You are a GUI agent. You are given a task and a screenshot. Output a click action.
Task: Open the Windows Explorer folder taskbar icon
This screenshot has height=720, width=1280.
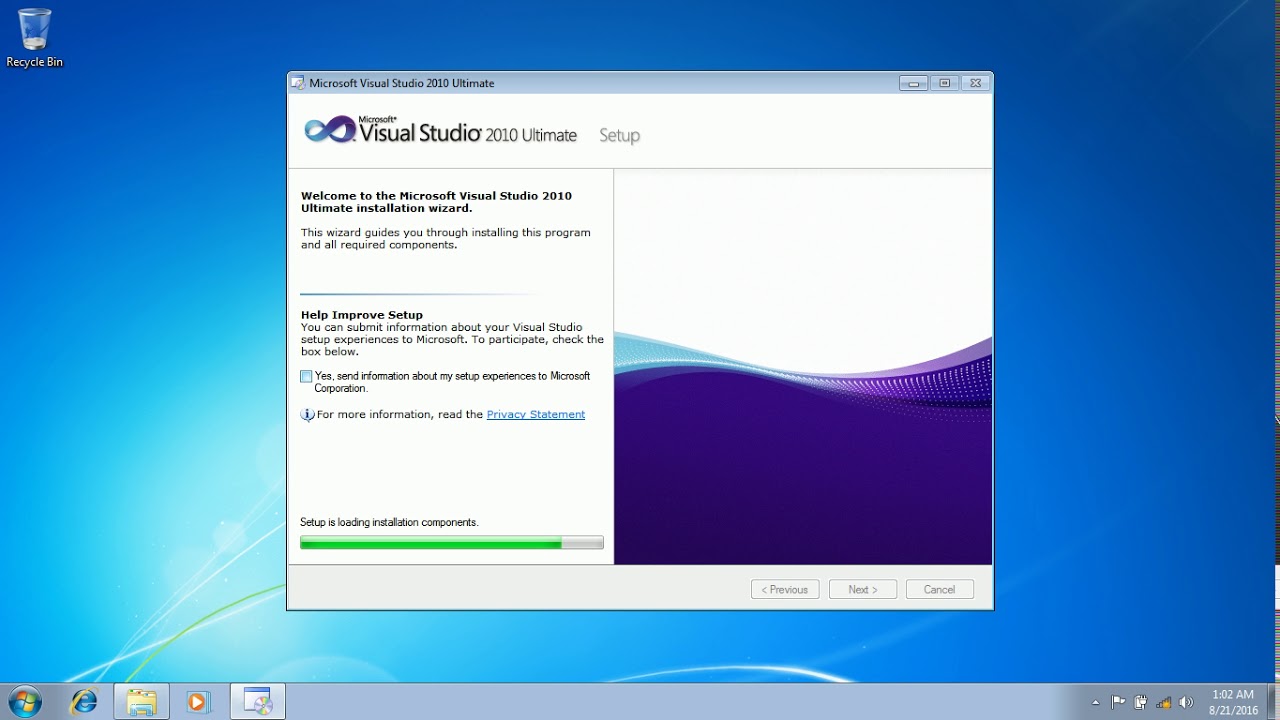141,702
